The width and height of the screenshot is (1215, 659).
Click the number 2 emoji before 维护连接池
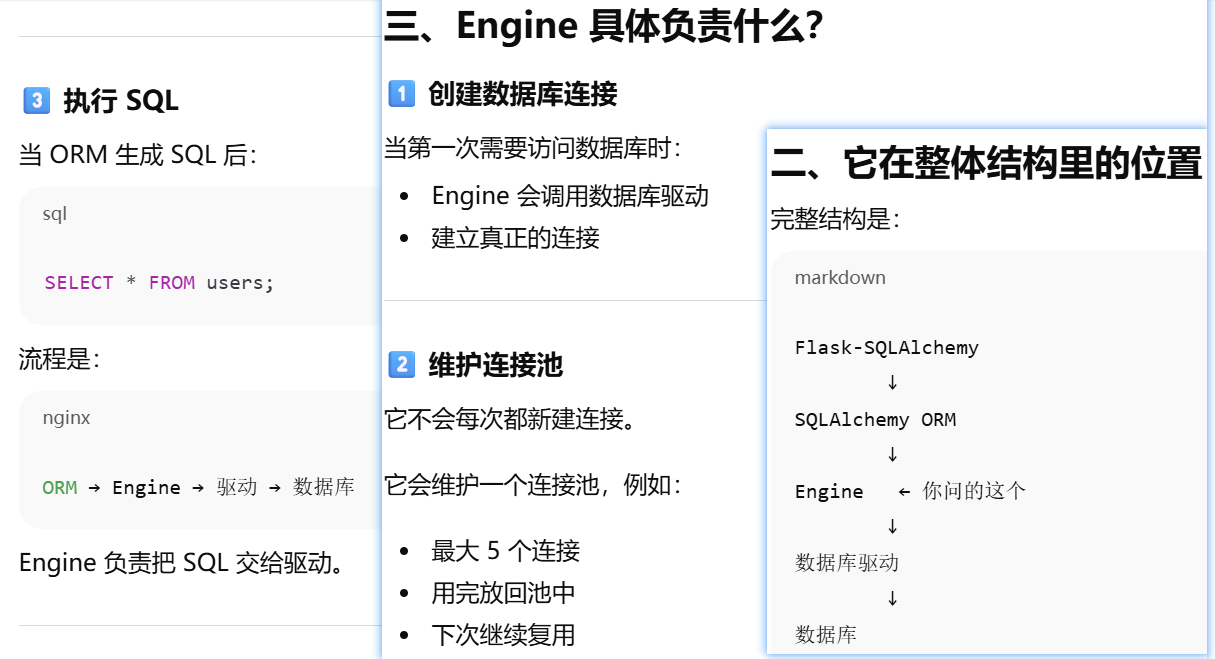tap(401, 364)
